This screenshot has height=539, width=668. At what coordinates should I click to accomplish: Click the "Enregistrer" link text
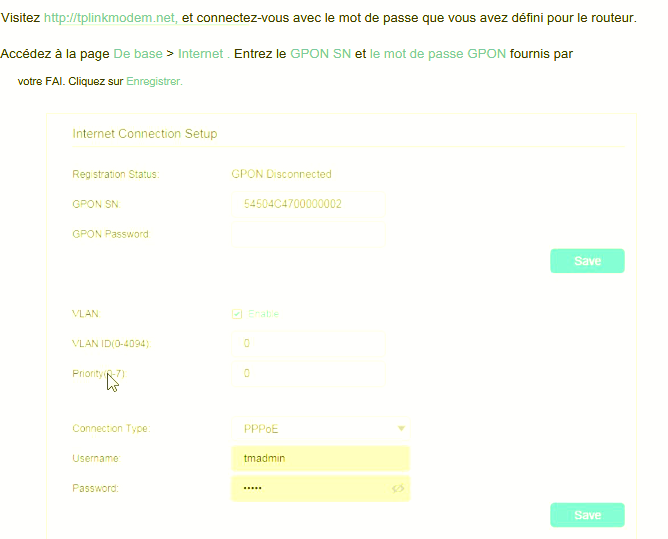click(153, 81)
